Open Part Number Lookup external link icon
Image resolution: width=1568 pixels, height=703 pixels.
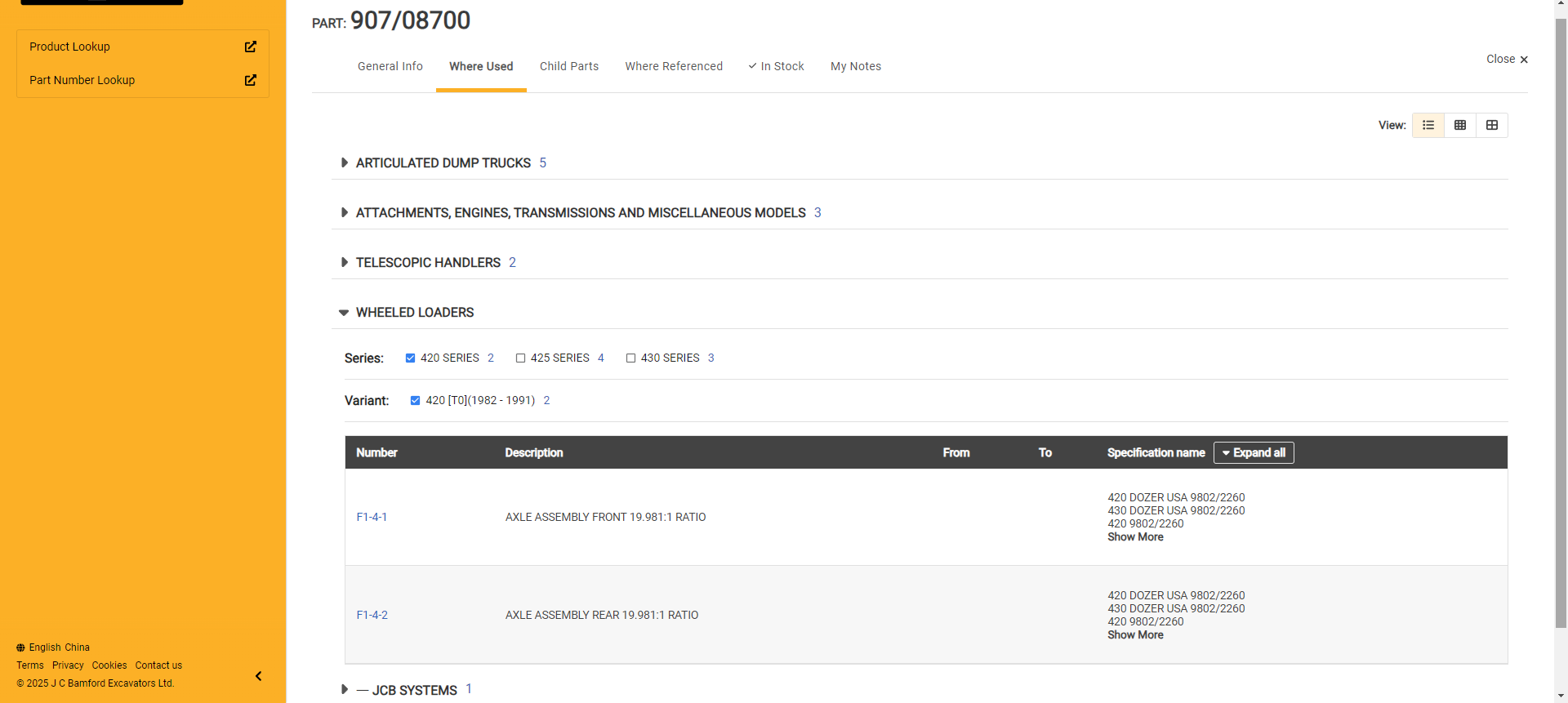pyautogui.click(x=251, y=80)
